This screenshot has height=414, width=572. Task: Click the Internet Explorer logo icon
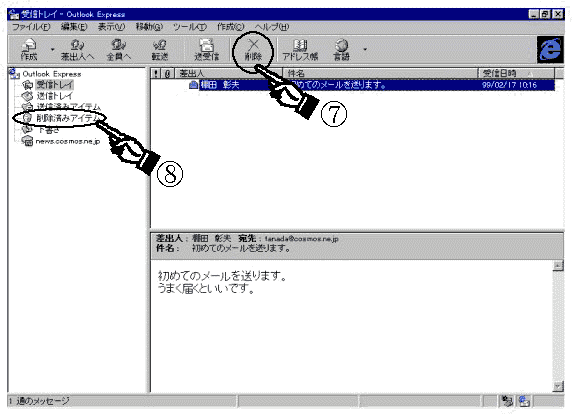[x=550, y=50]
